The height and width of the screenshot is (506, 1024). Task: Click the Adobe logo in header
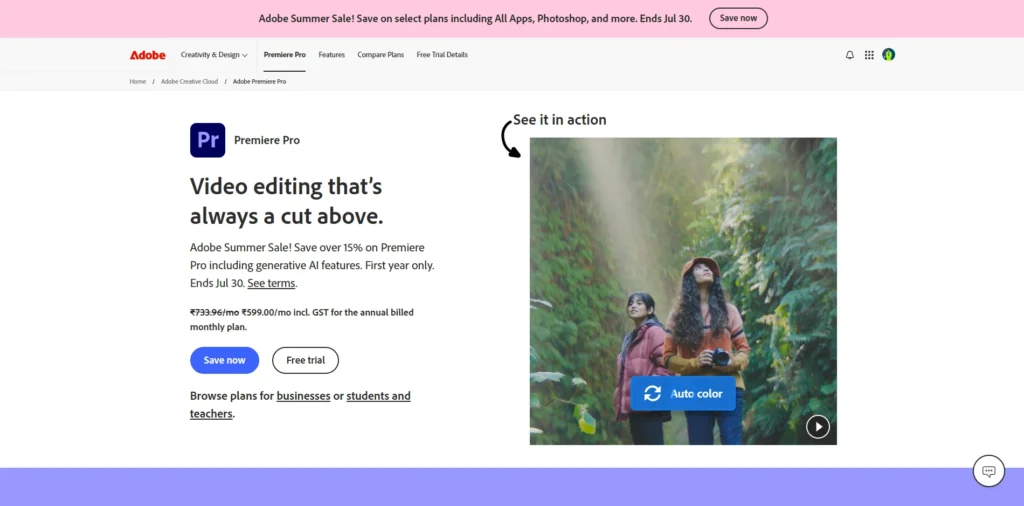pos(148,55)
